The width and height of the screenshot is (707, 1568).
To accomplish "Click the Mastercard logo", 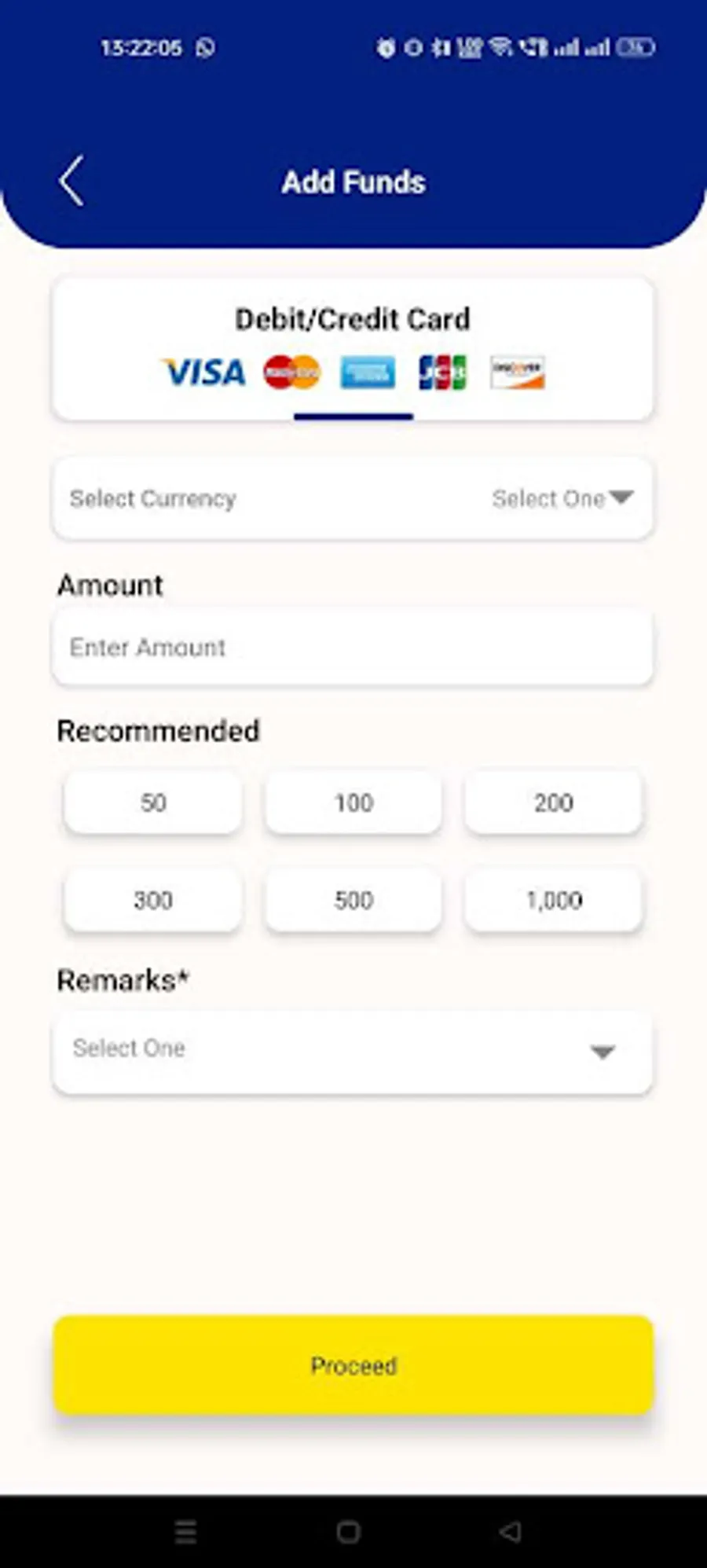I will (292, 372).
